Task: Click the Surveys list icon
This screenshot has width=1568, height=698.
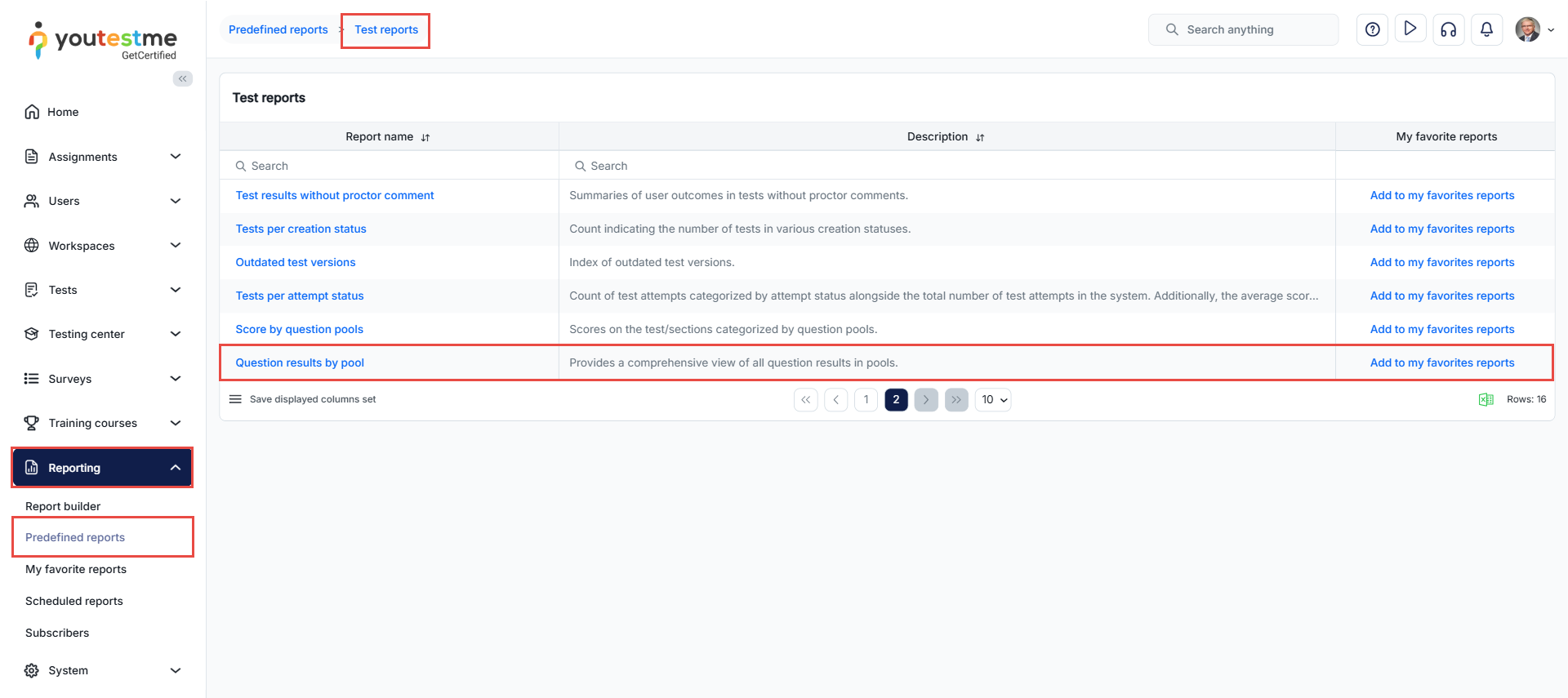Action: pos(32,379)
